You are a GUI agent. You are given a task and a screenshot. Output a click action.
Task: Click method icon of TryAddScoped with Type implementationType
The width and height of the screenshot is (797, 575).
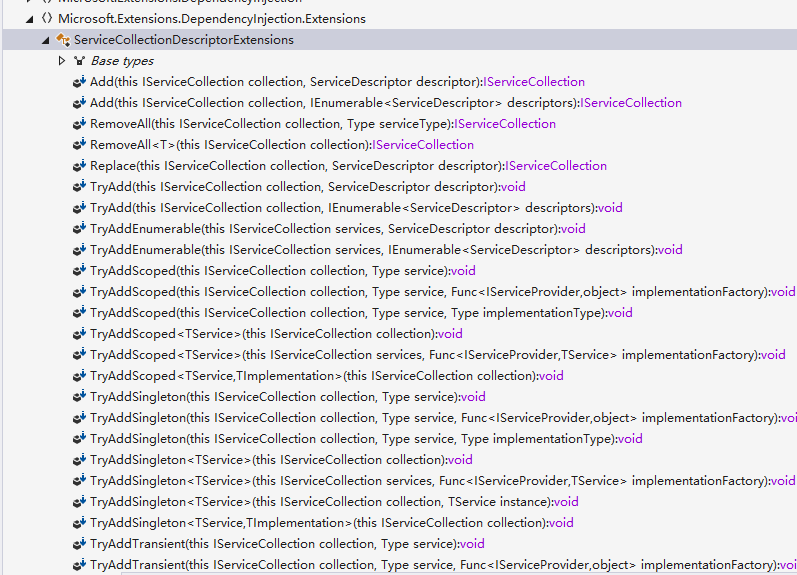[x=79, y=313]
